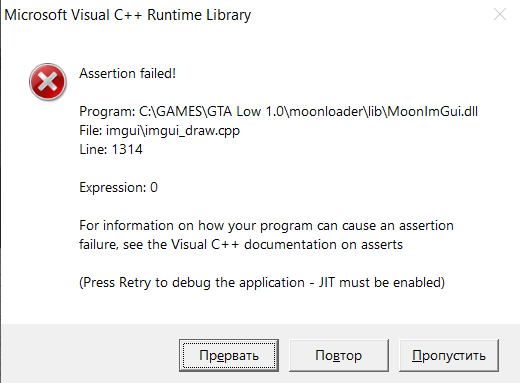Viewport: 520px width, 383px height.
Task: Click the imgui_draw.cpp file line
Action: coord(159,131)
